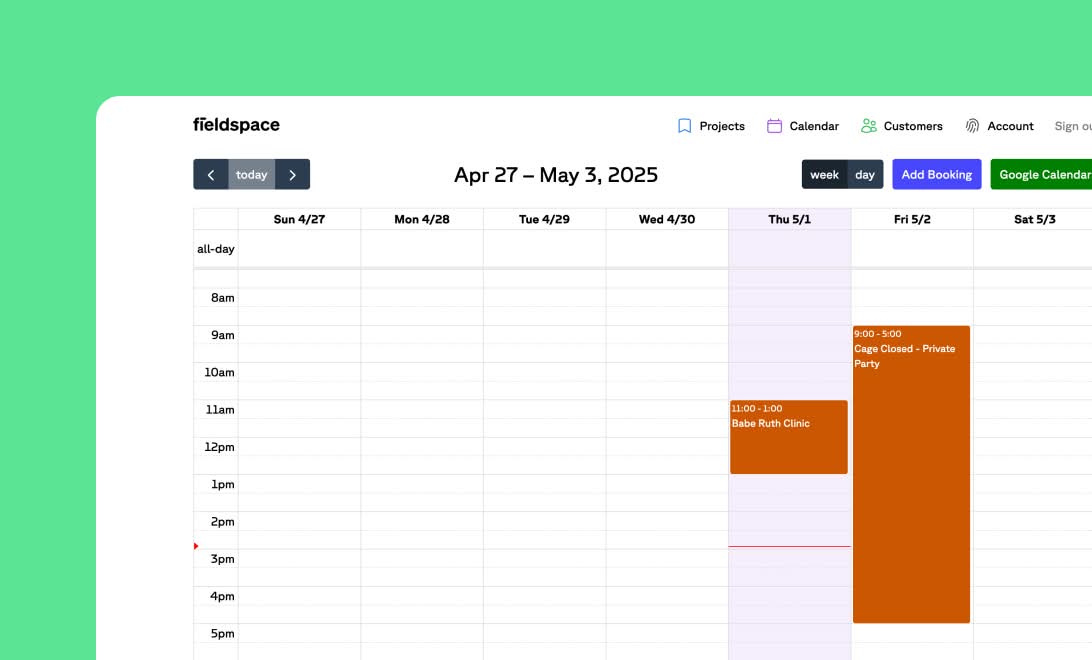Image resolution: width=1092 pixels, height=660 pixels.
Task: Click the Google Calendar button
Action: tap(1043, 174)
